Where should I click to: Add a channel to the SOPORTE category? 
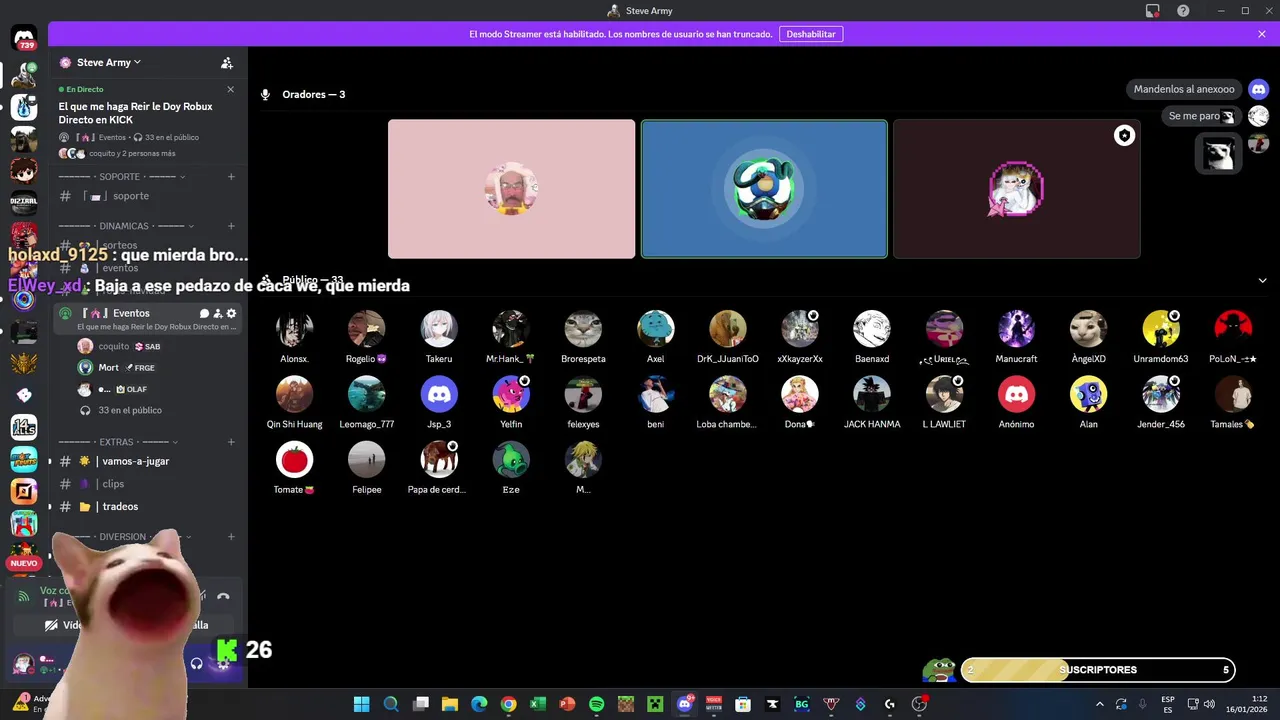(x=231, y=177)
